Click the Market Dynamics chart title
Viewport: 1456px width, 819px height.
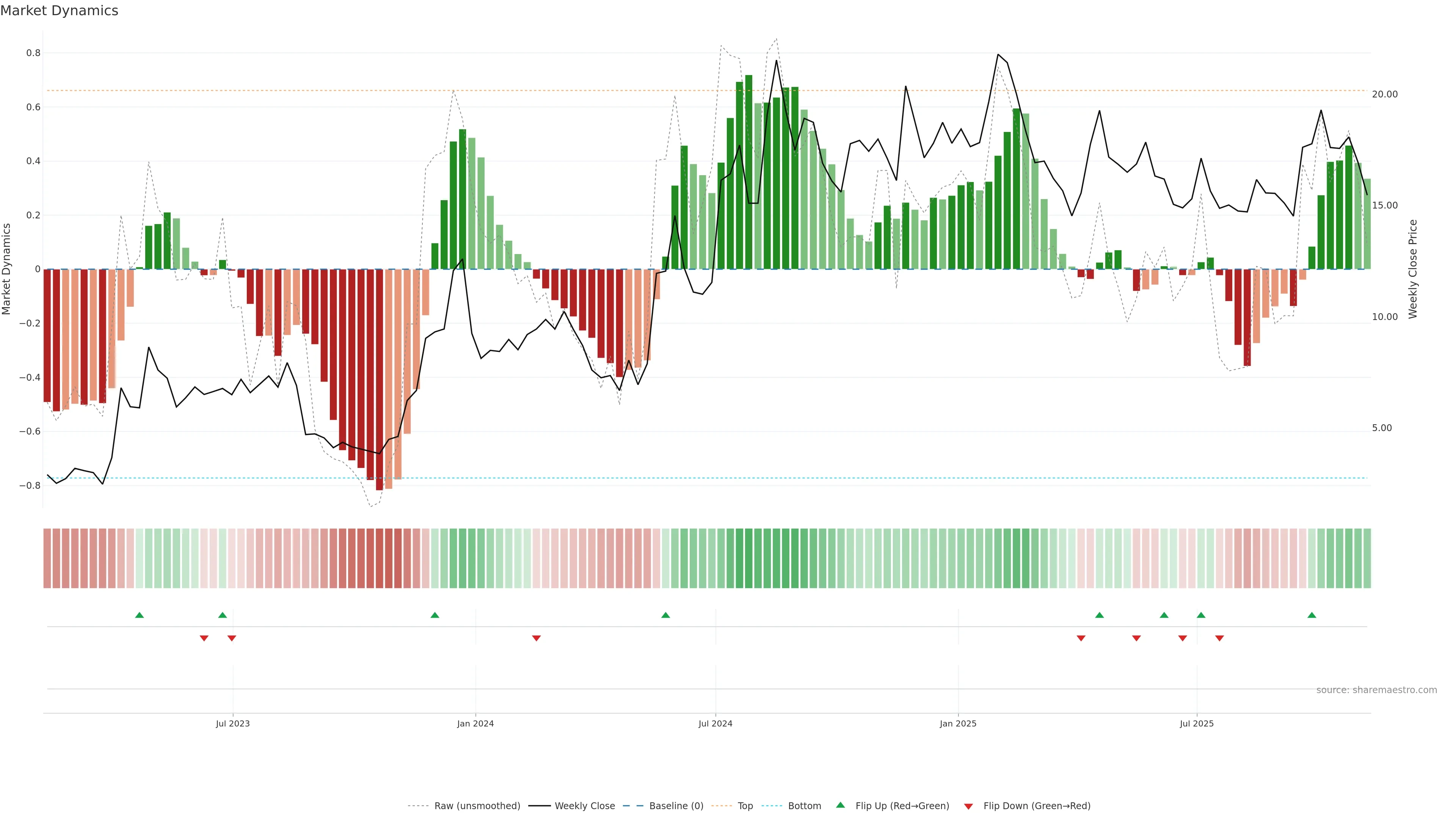[x=60, y=11]
